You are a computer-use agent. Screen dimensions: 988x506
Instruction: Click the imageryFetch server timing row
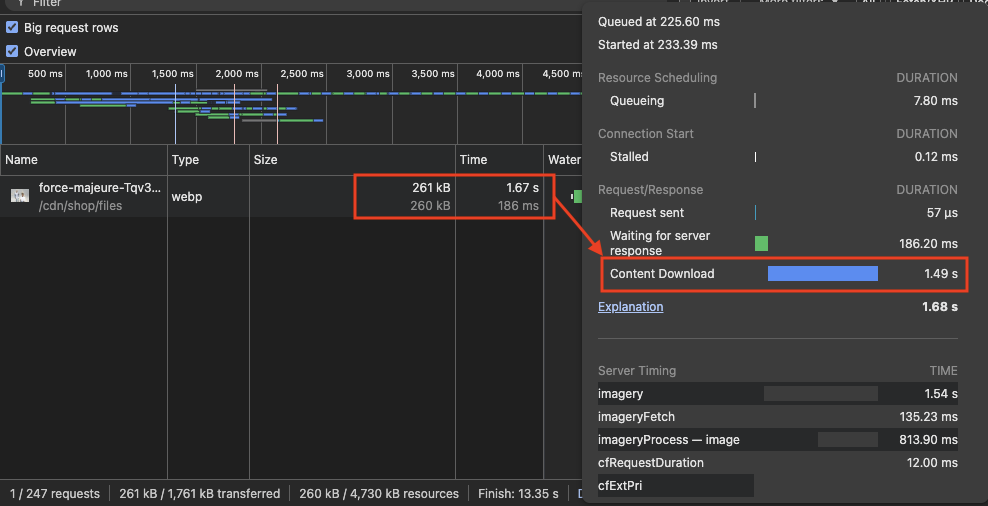click(778, 417)
